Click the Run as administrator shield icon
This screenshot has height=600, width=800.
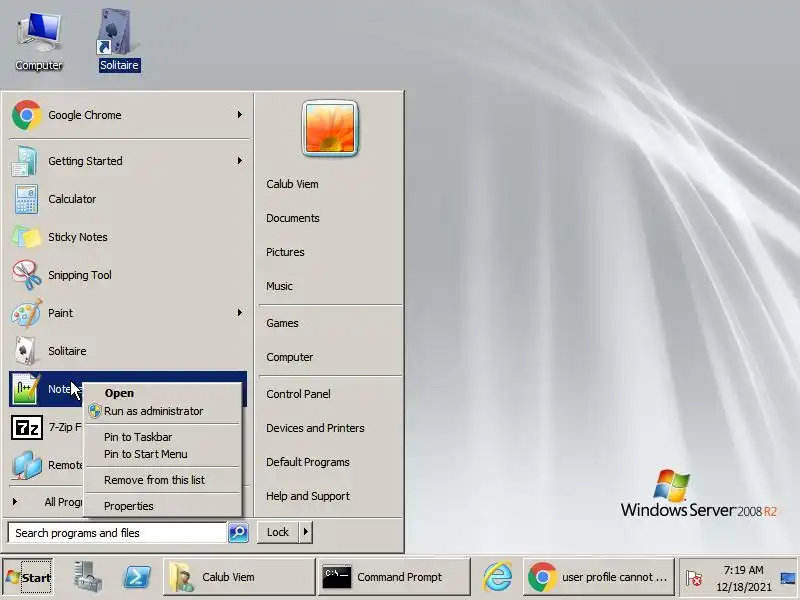[x=95, y=411]
